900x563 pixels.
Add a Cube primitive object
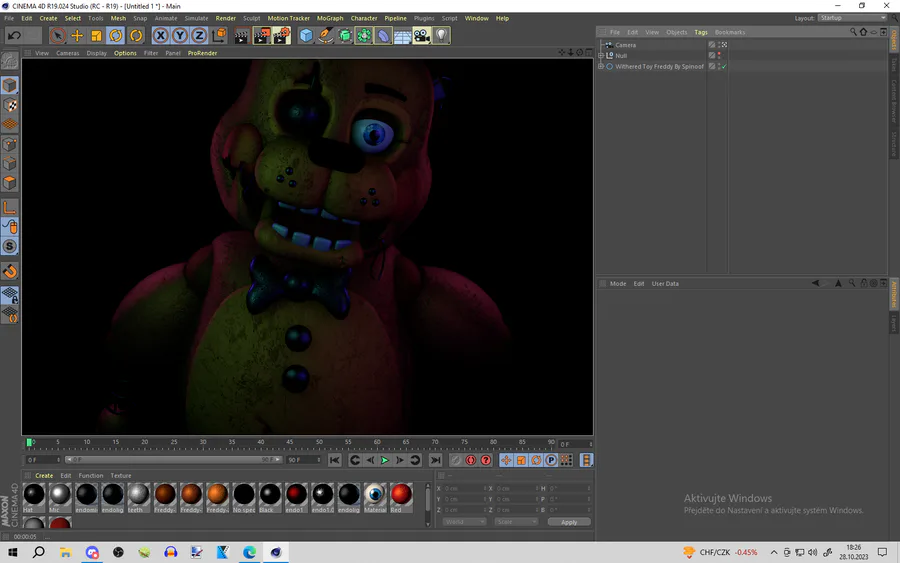pyautogui.click(x=306, y=36)
